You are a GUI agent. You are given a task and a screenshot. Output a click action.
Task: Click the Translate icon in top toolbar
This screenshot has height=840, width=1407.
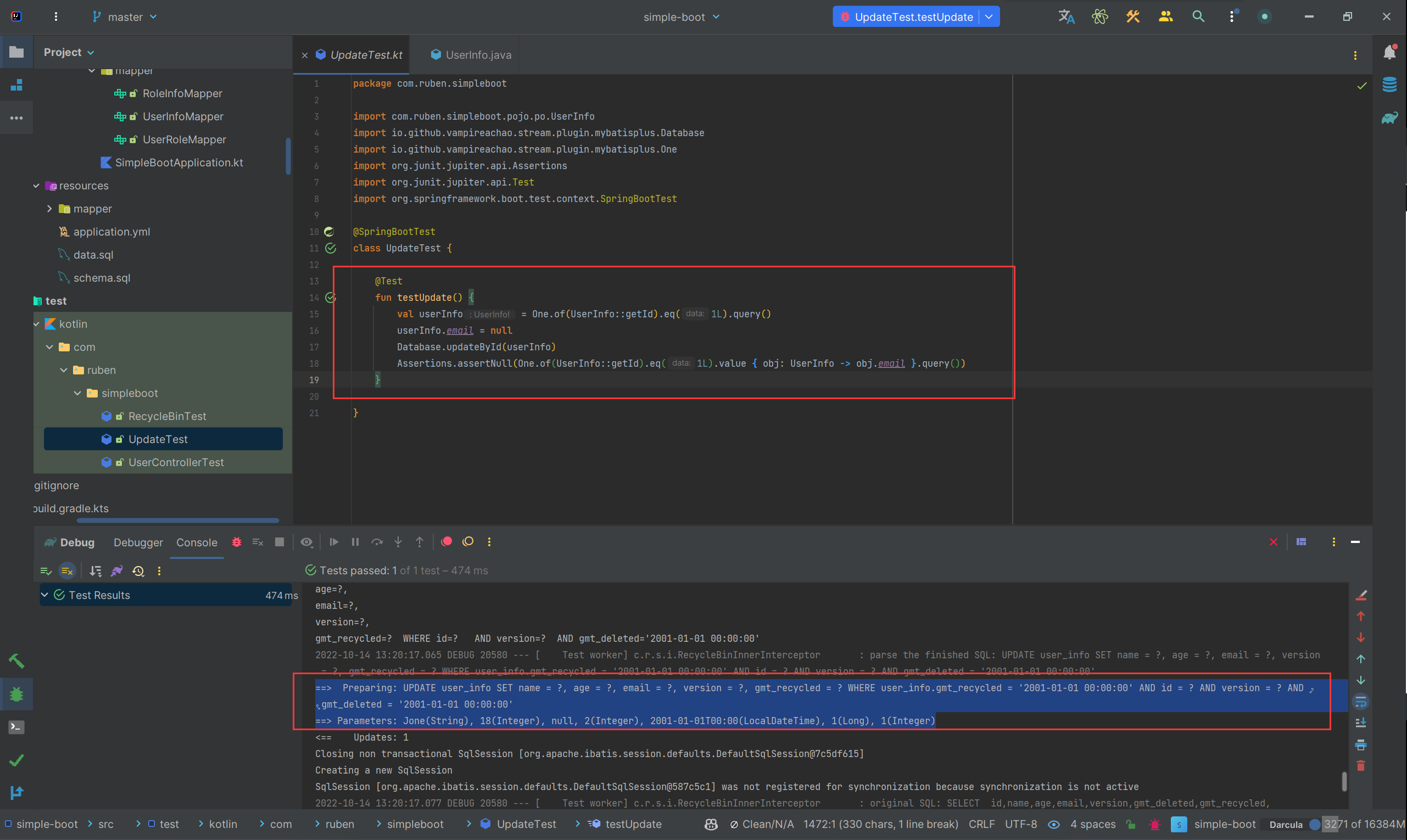pos(1066,16)
